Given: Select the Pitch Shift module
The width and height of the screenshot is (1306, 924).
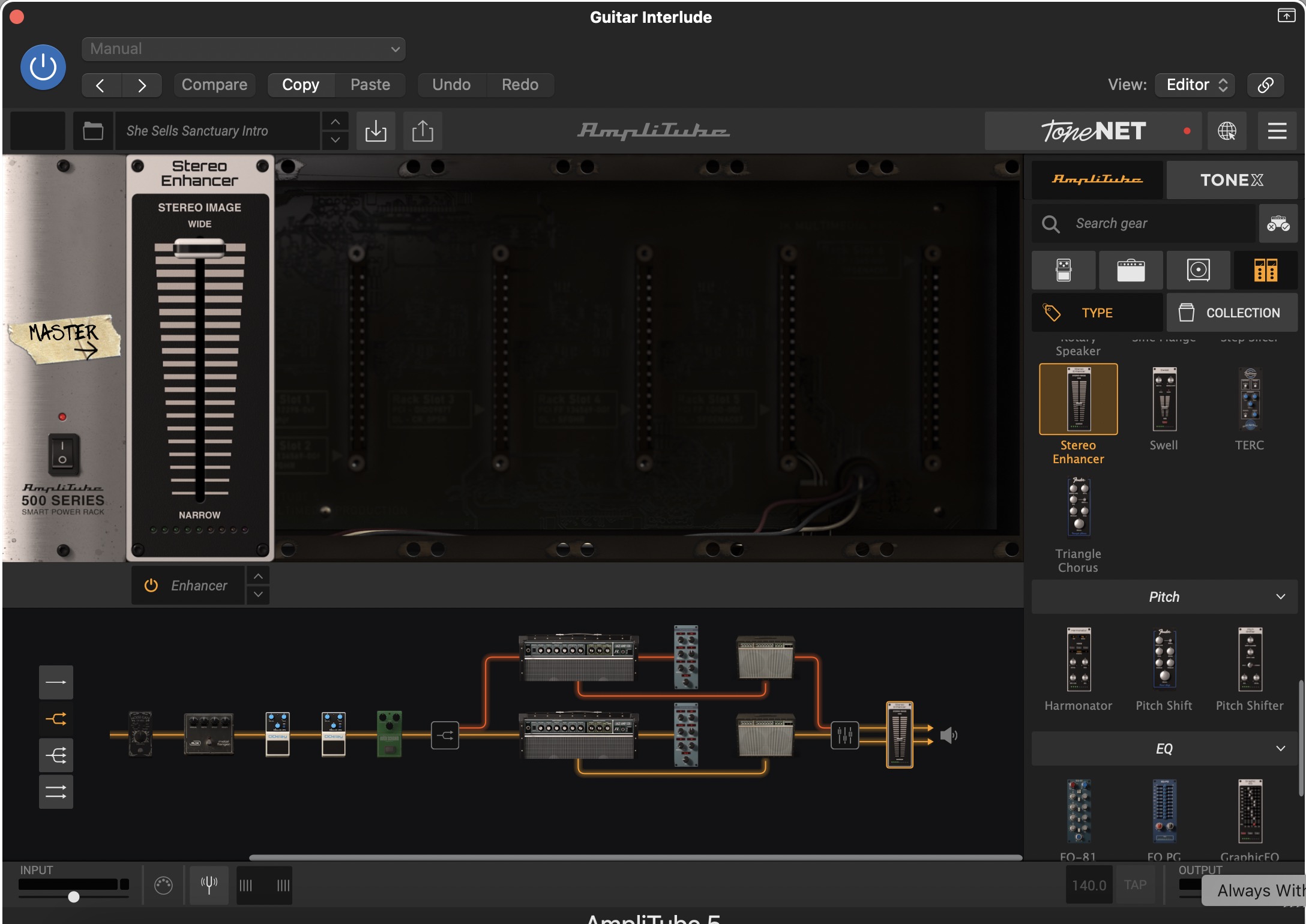Looking at the screenshot, I should click(1164, 659).
